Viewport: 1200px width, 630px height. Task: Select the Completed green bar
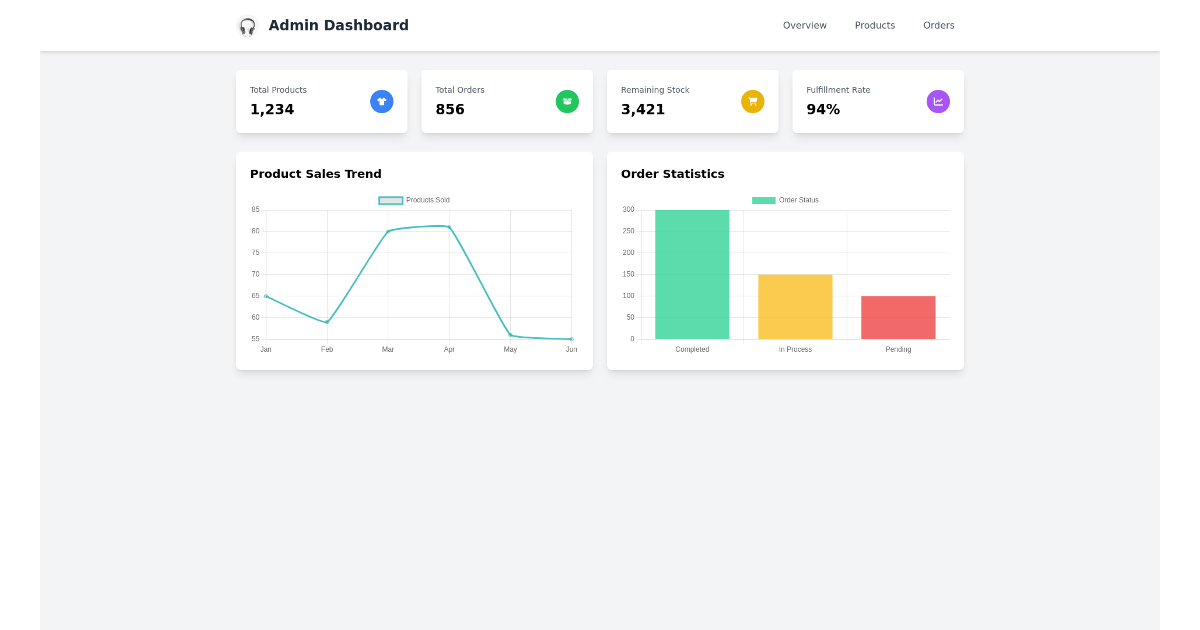point(691,273)
